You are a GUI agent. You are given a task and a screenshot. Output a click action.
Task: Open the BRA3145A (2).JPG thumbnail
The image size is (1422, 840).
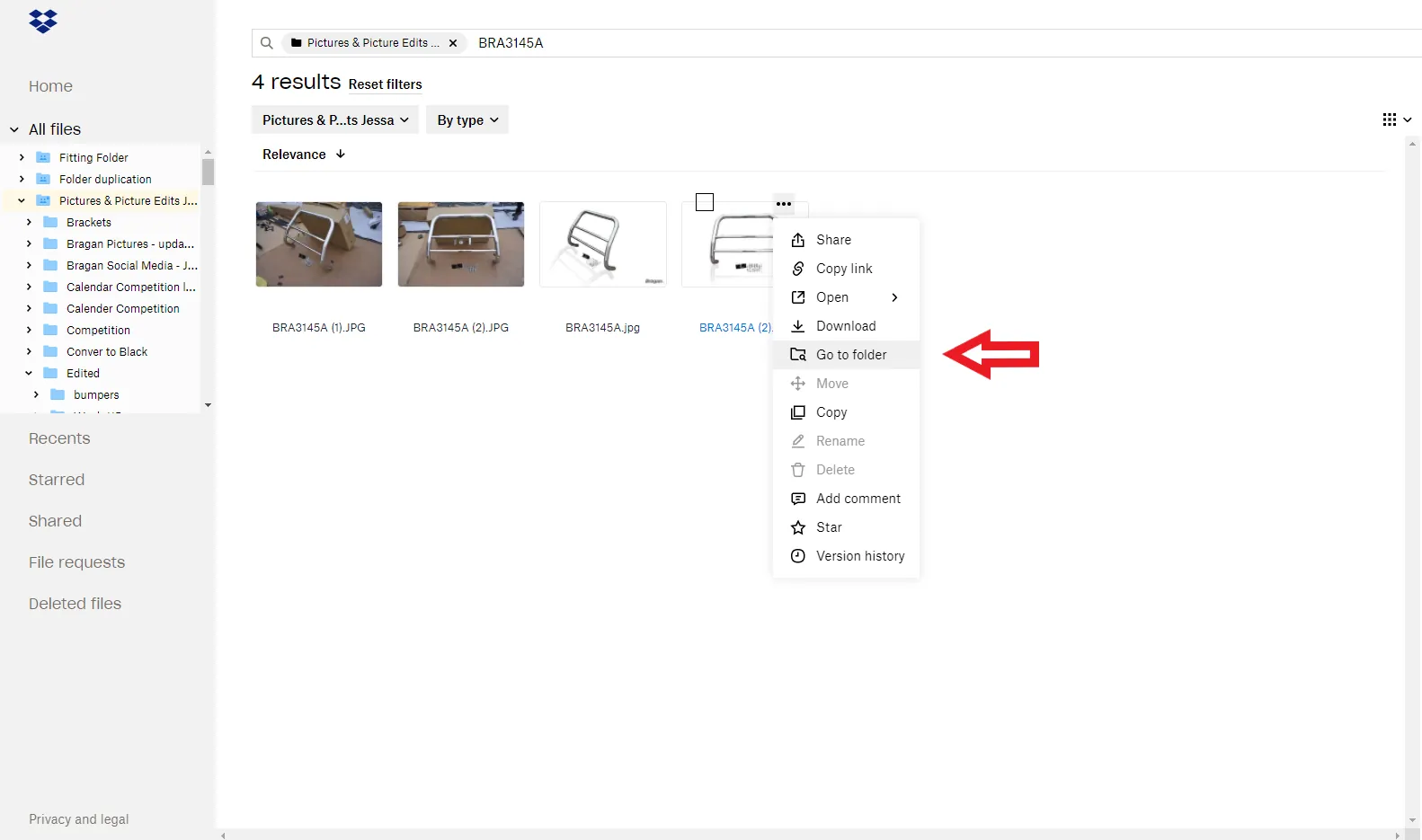pos(461,244)
